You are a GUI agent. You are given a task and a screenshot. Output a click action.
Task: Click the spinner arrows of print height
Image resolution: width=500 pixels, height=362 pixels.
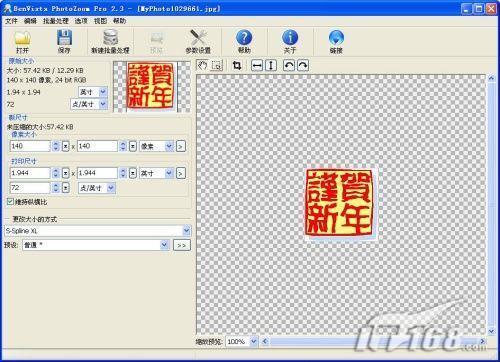(123, 173)
